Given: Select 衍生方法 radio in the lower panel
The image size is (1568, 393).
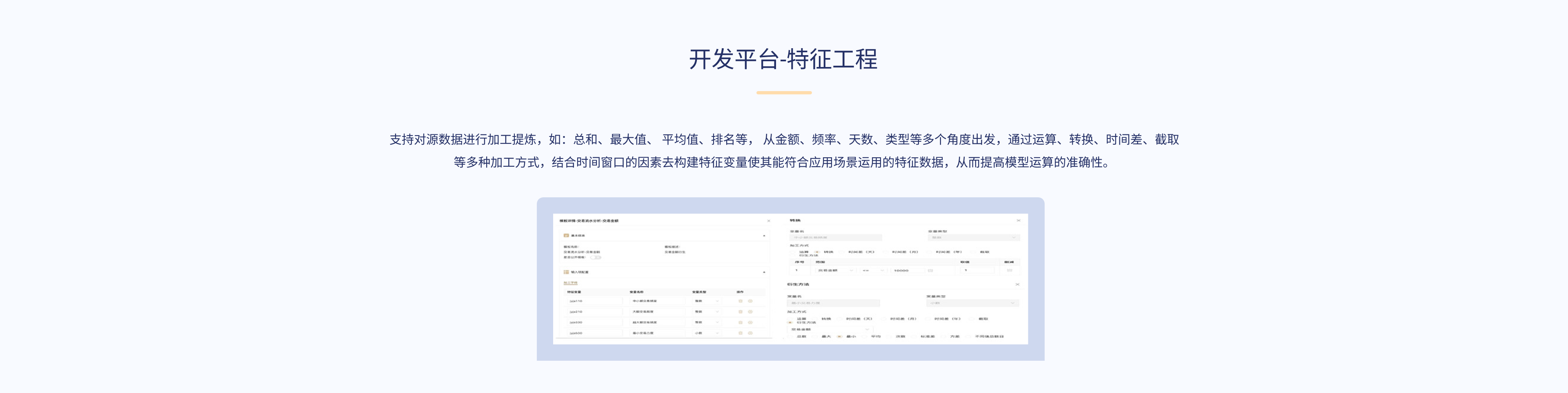Looking at the screenshot, I should 790,323.
